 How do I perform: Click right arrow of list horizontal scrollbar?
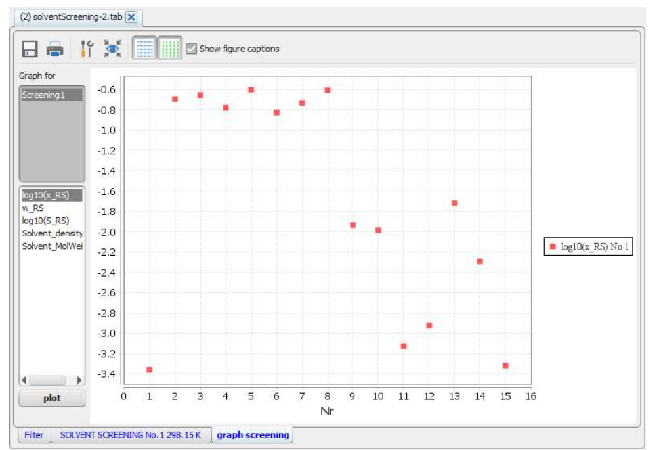80,380
